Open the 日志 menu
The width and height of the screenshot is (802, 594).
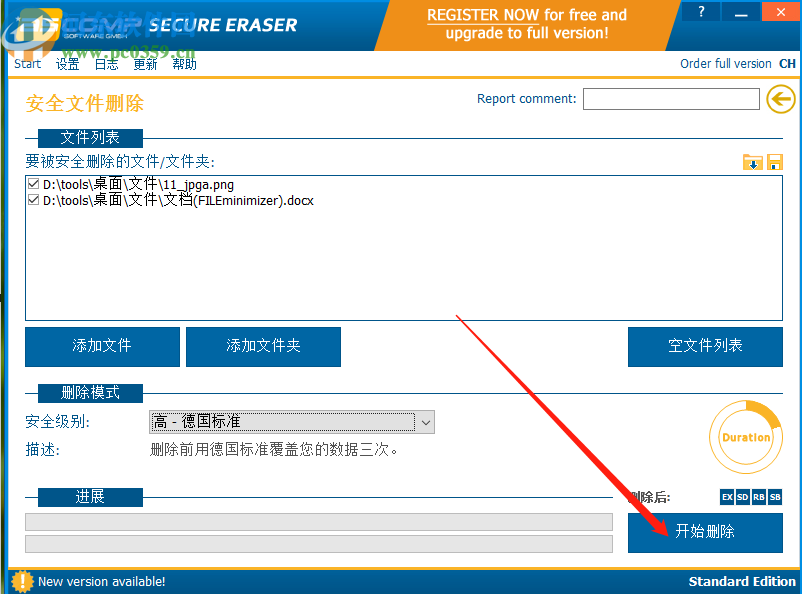[x=106, y=63]
